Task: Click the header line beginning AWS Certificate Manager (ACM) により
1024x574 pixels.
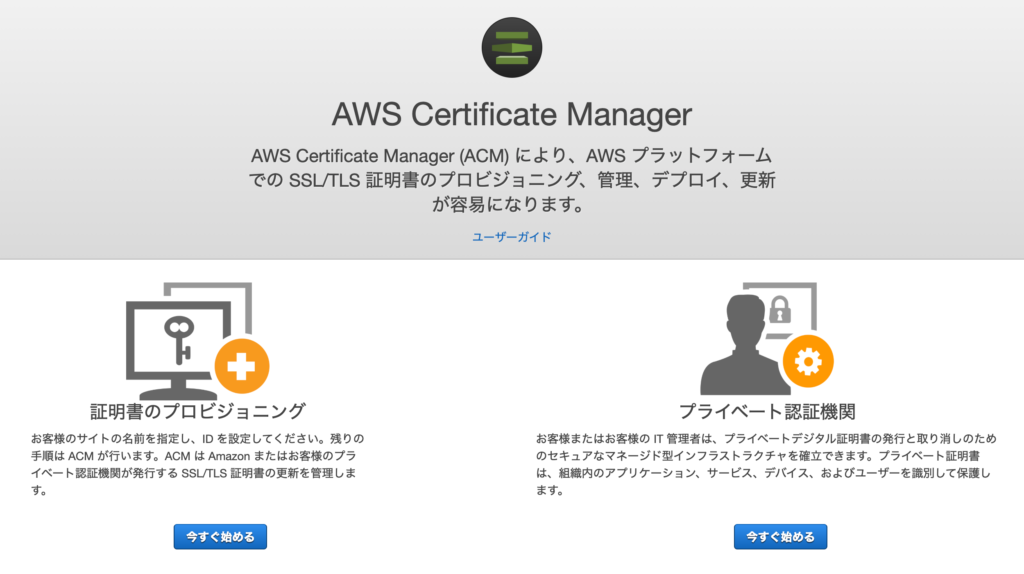Action: pyautogui.click(x=511, y=156)
